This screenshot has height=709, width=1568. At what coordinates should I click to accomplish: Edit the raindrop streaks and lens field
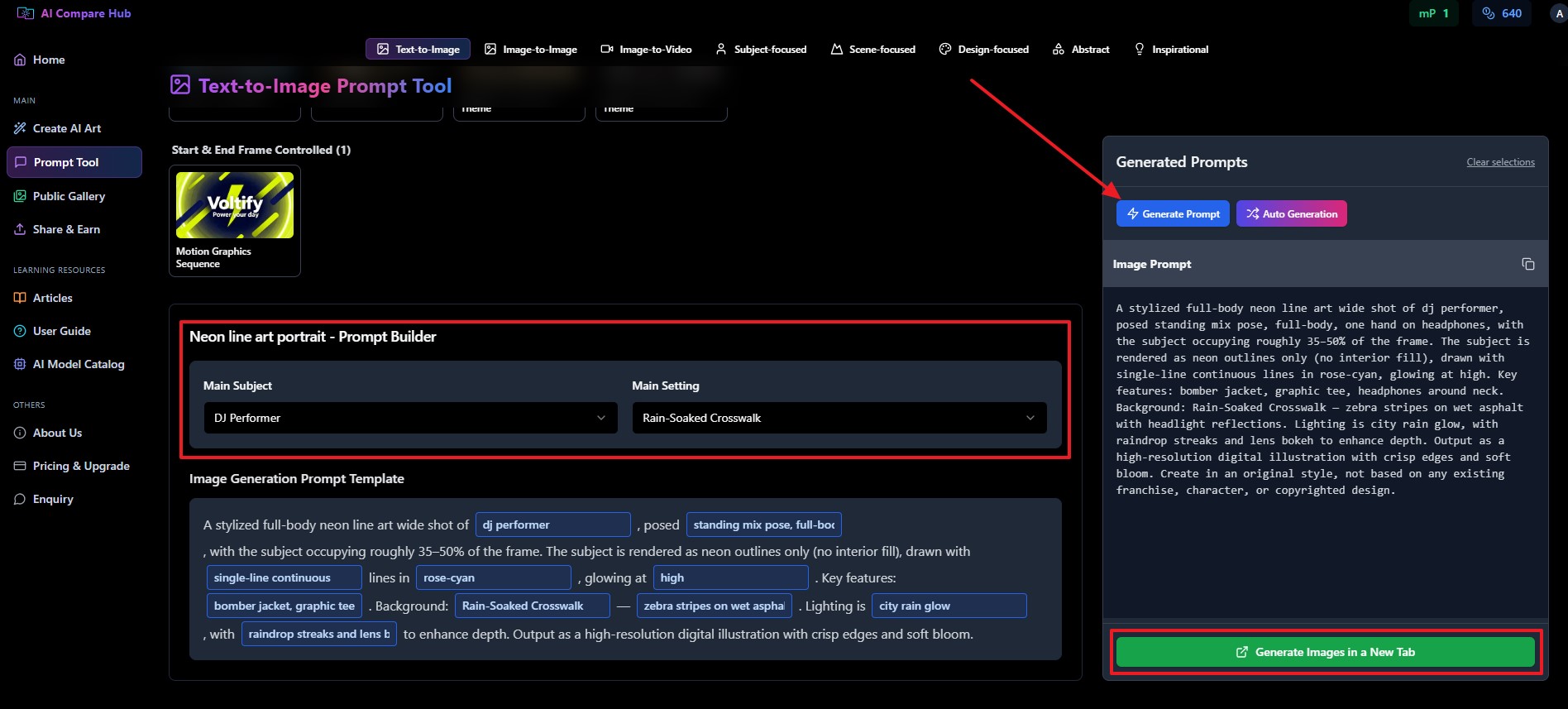tap(319, 634)
